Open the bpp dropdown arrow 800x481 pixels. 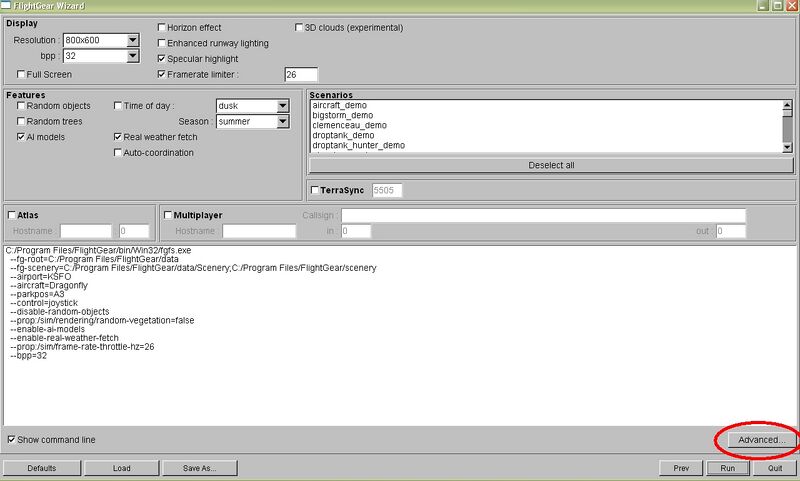tap(133, 56)
